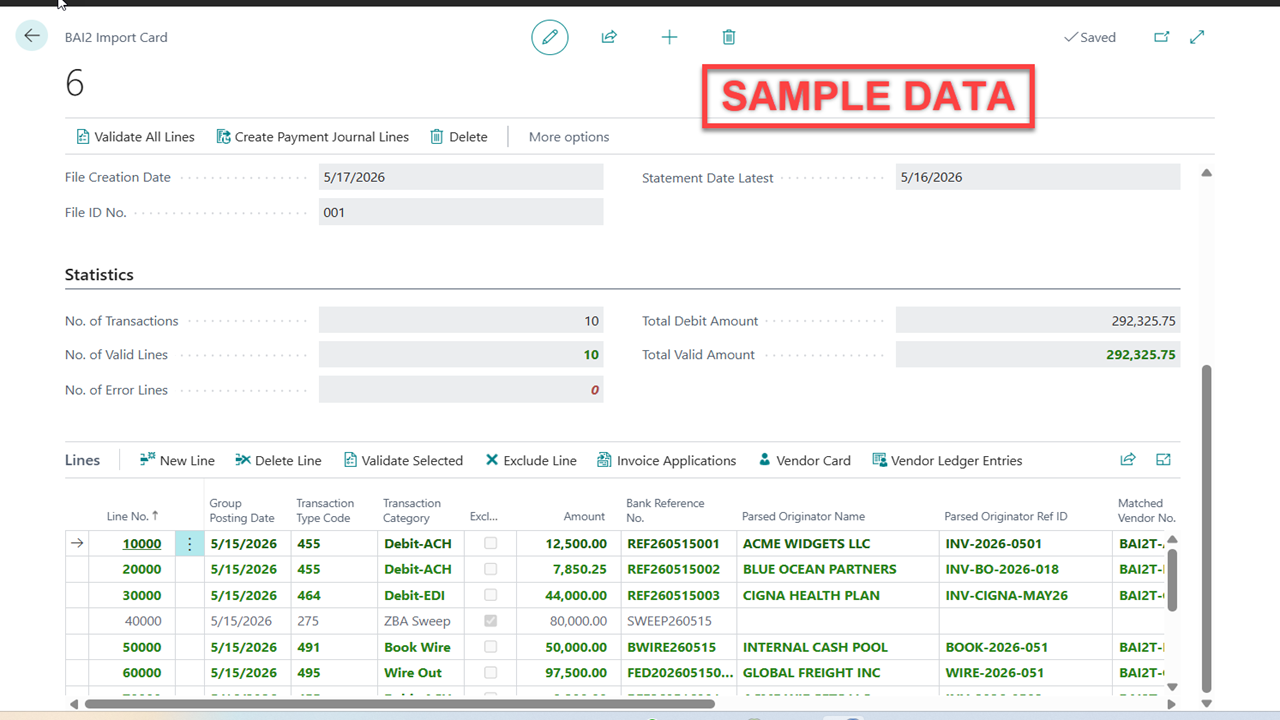Viewport: 1280px width, 720px height.
Task: Click No. of Transactions value
Action: point(461,321)
